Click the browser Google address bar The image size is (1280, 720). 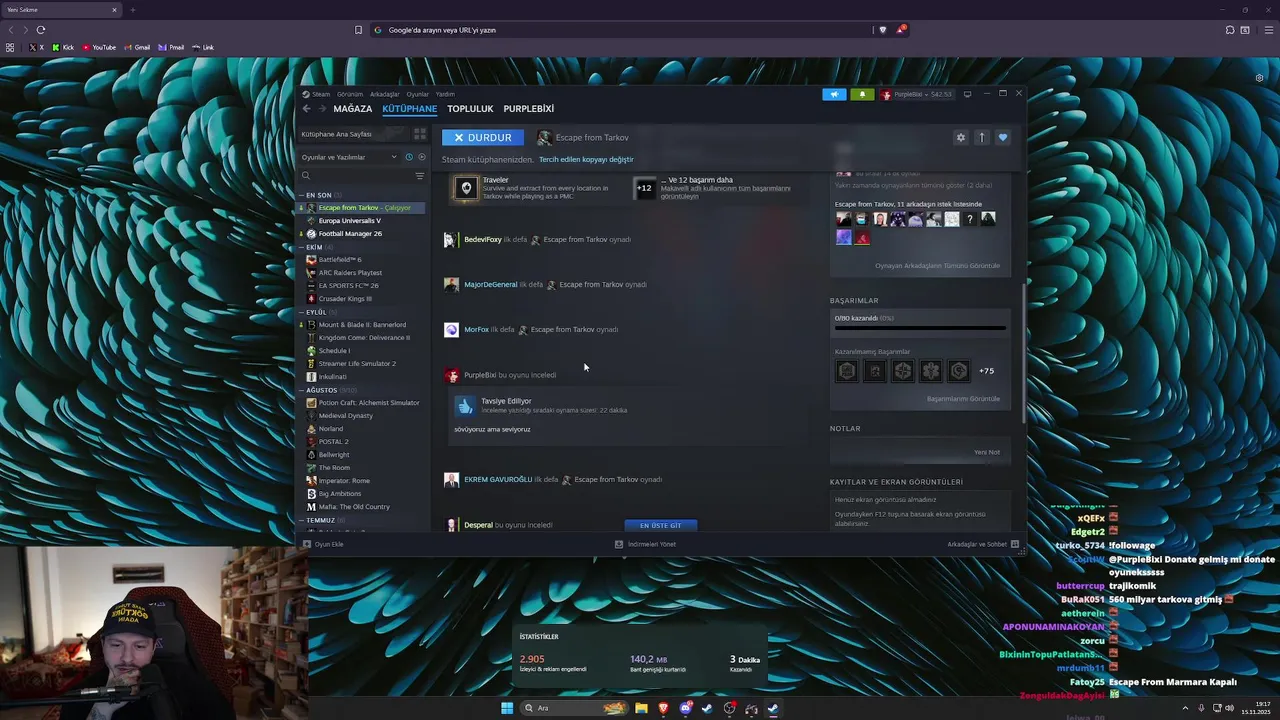tap(620, 30)
